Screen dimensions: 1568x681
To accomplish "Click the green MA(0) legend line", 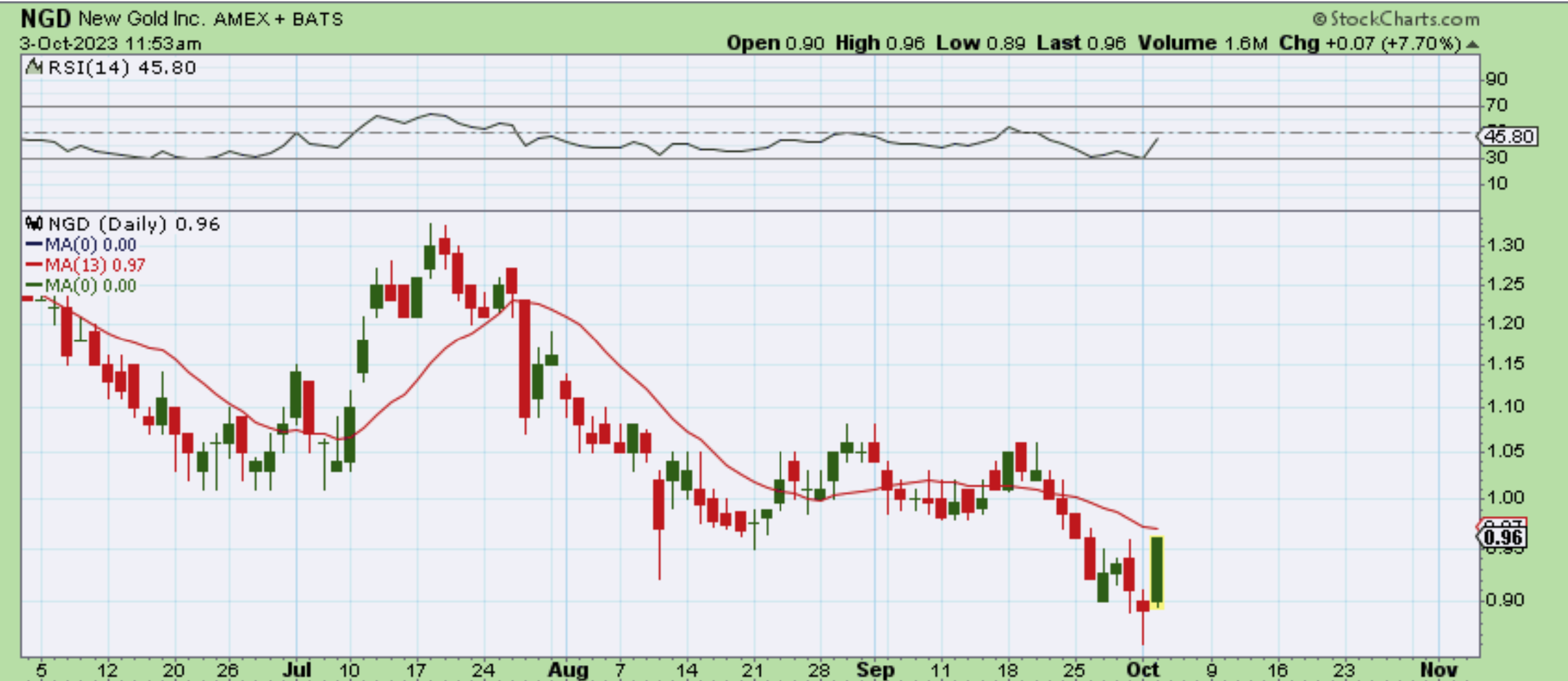I will point(34,286).
